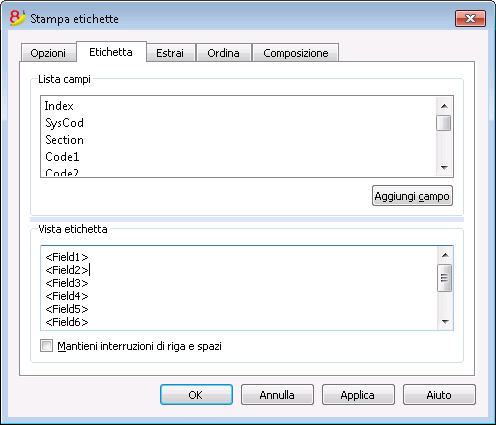Click the Banana app icon in title bar
Screen dimensions: 496x425
click(17, 18)
